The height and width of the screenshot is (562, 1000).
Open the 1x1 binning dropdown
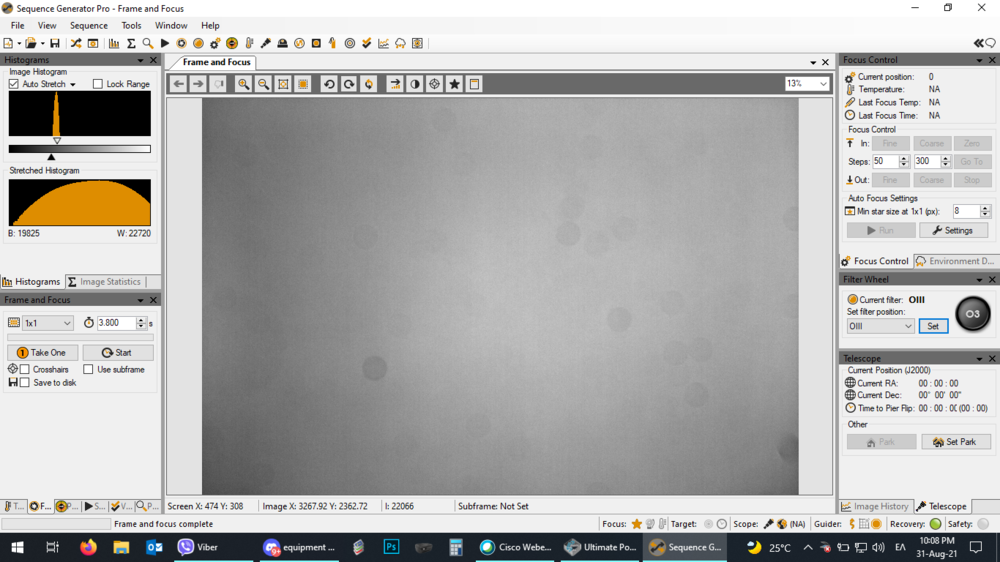coord(48,323)
